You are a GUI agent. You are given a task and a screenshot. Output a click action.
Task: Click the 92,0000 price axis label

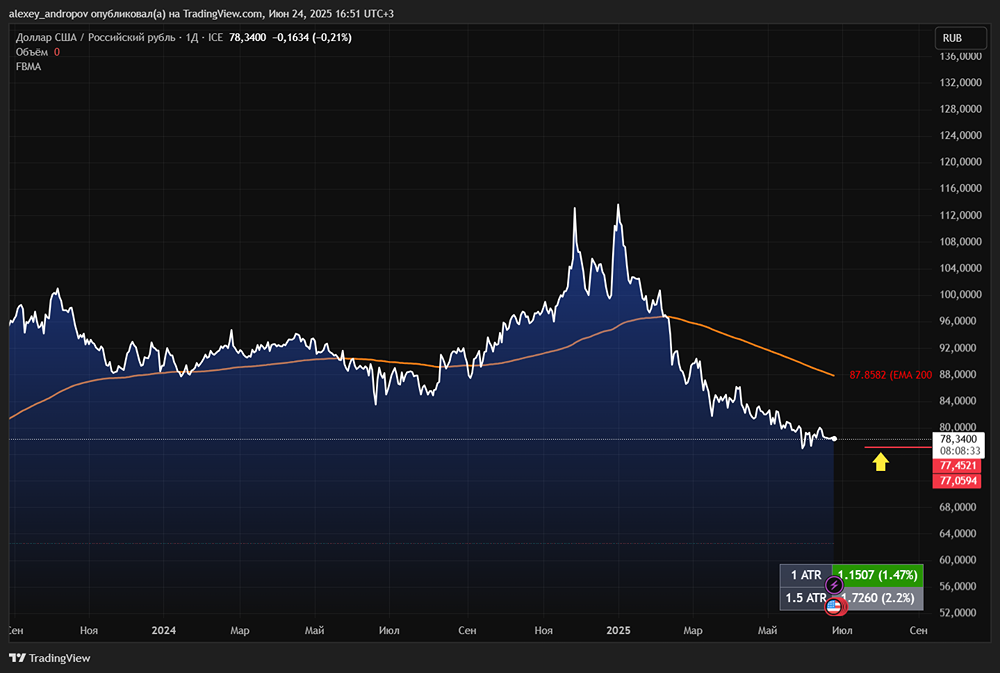(x=958, y=348)
